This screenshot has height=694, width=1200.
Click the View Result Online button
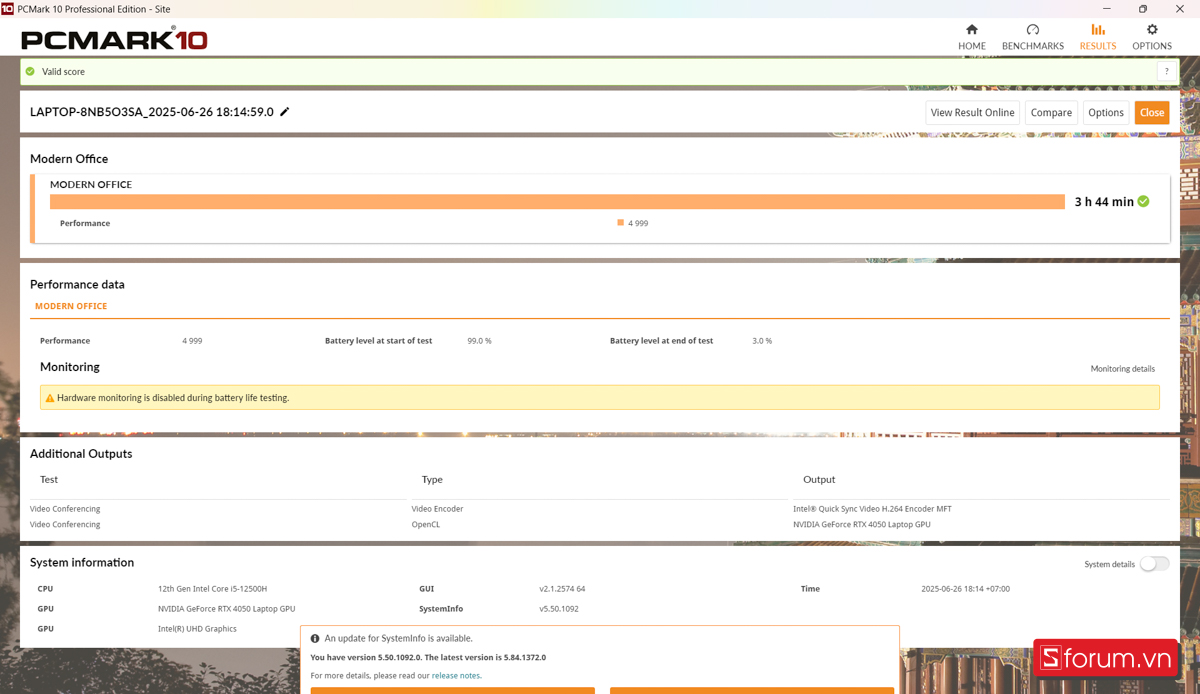tap(972, 113)
